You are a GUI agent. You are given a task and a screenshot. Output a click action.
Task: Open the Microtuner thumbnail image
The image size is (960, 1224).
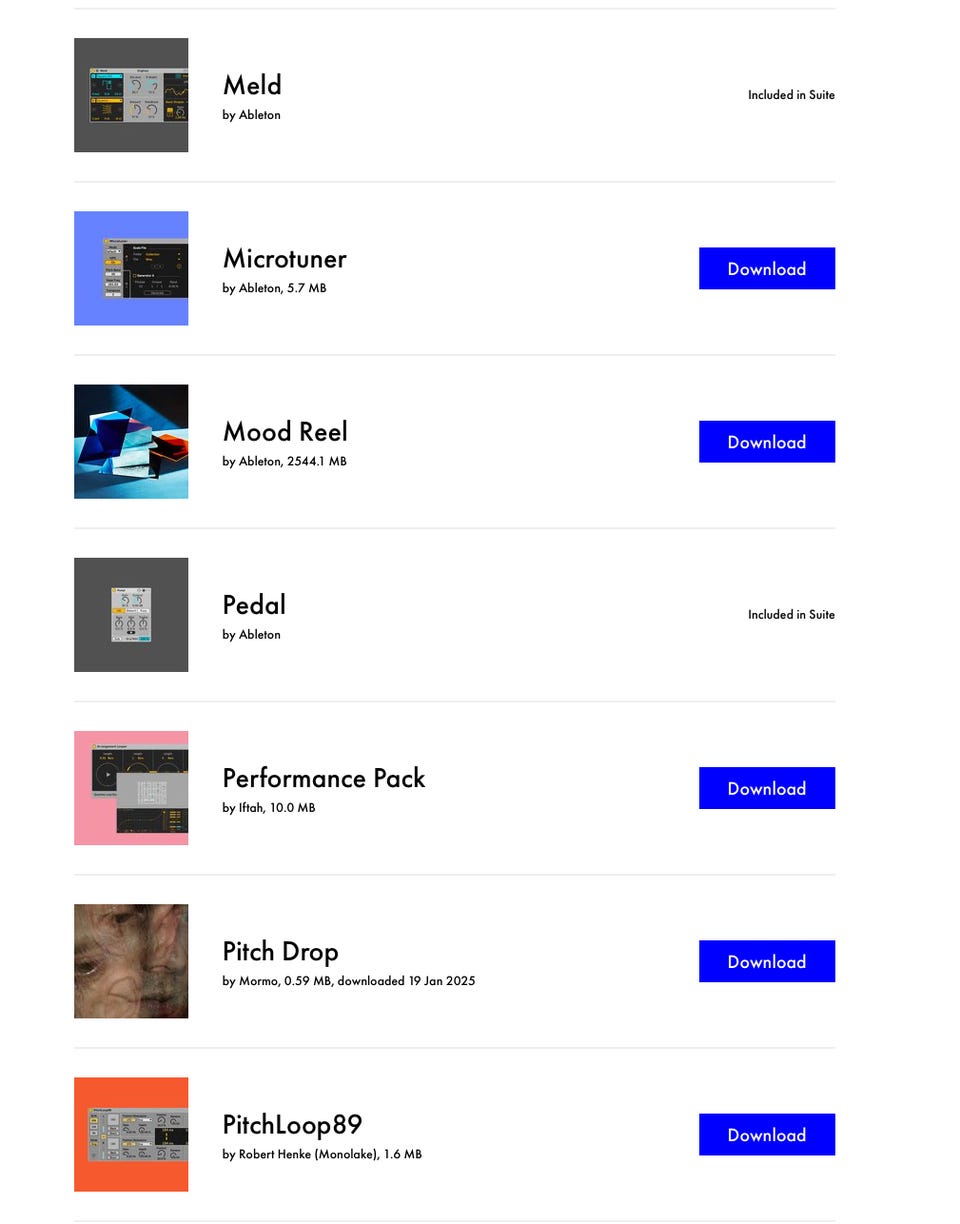tap(131, 268)
